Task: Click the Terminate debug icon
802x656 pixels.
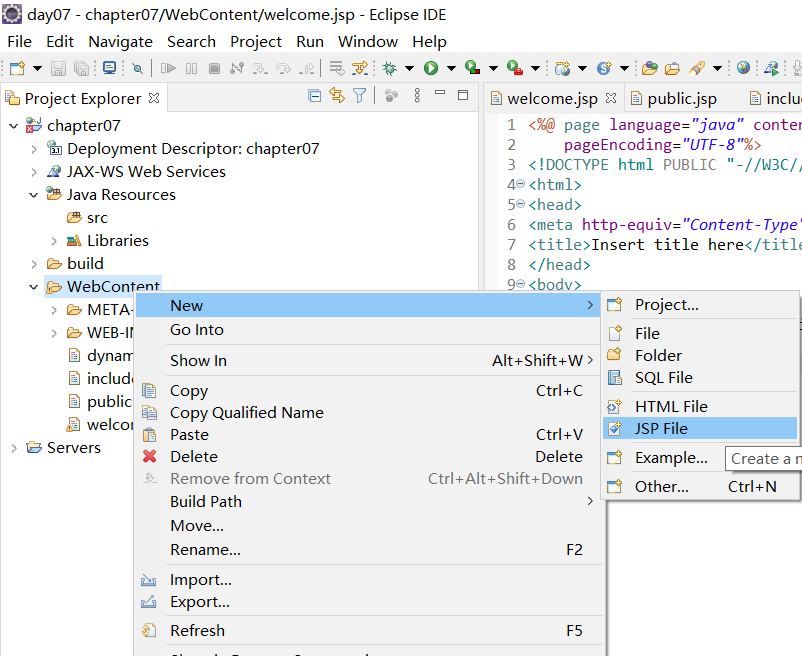Action: tap(214, 68)
